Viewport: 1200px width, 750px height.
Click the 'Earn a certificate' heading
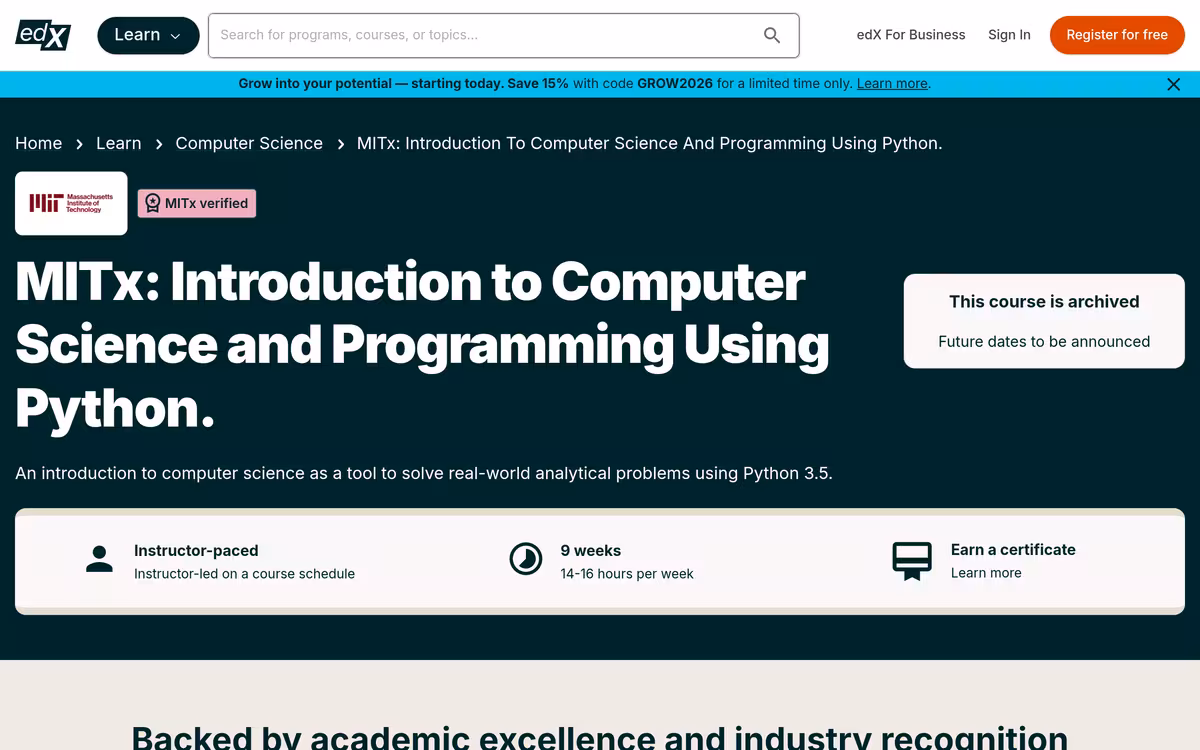(1013, 550)
